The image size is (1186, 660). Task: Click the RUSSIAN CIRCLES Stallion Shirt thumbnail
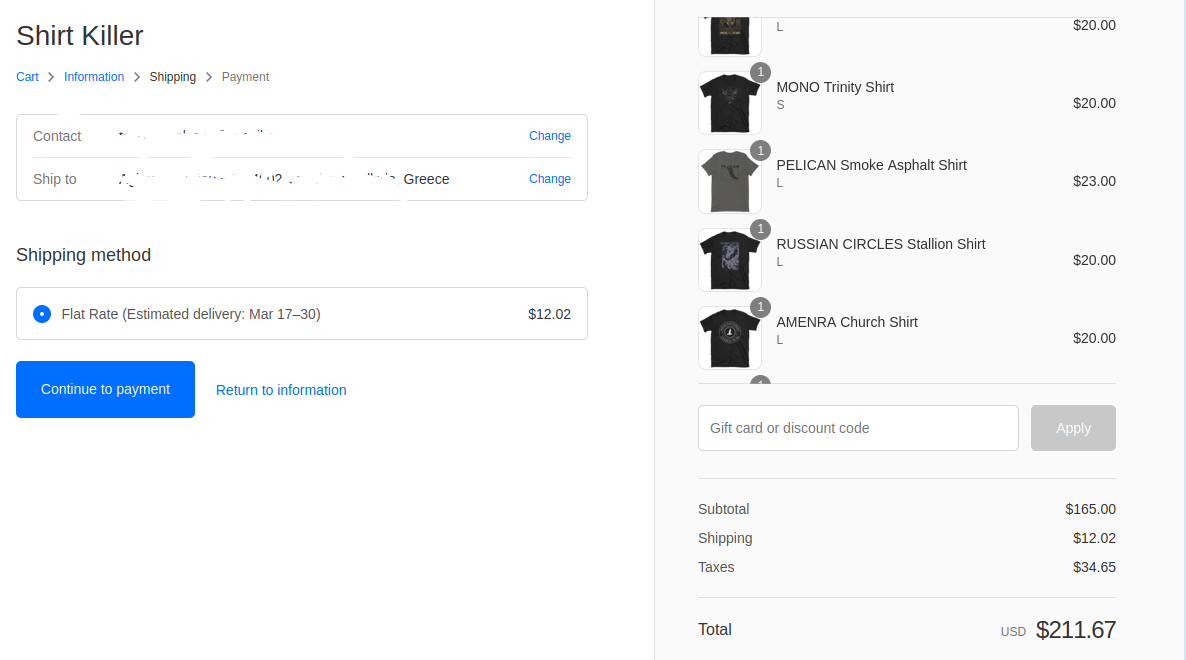[729, 260]
